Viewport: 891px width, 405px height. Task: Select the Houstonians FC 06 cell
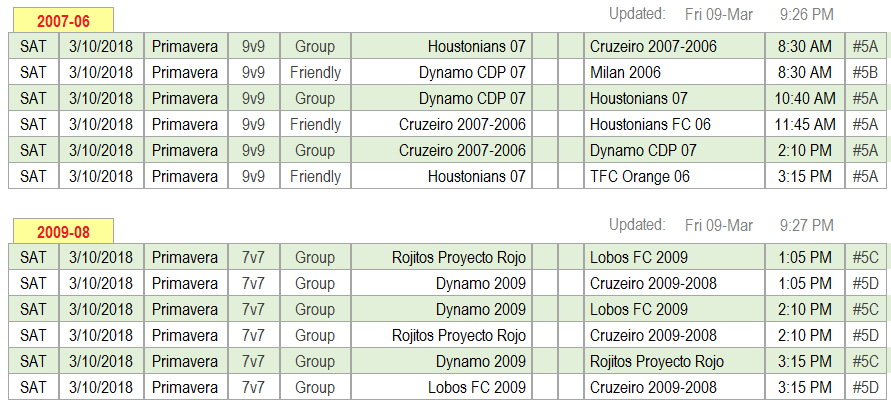674,124
